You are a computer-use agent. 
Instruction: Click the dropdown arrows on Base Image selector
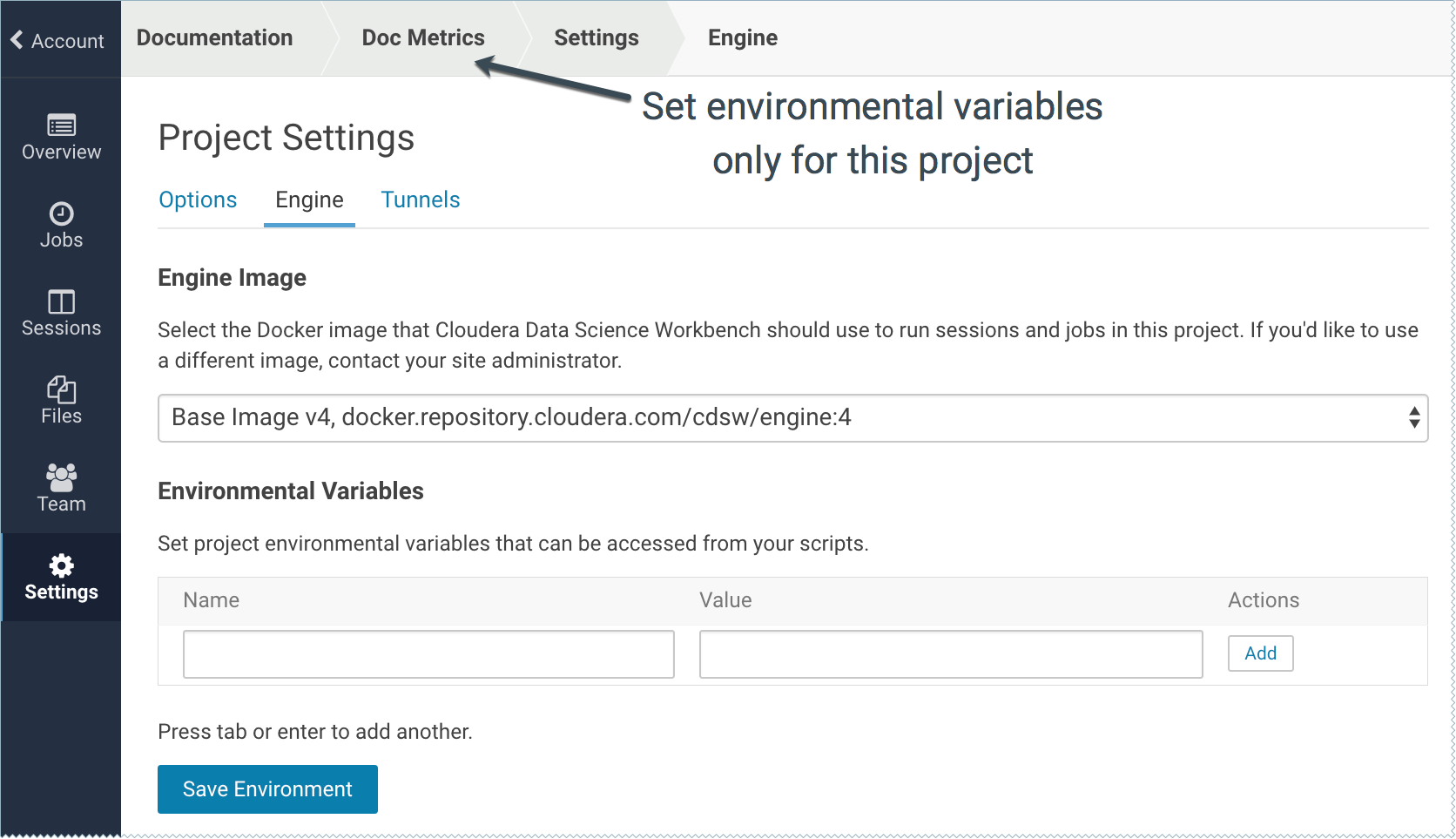tap(1414, 418)
